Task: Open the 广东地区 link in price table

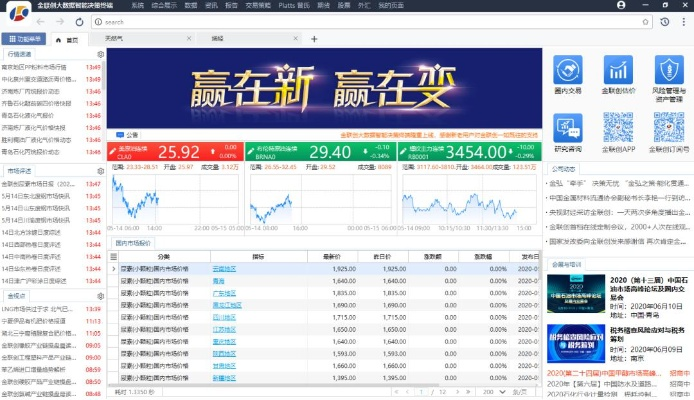Action: point(224,294)
